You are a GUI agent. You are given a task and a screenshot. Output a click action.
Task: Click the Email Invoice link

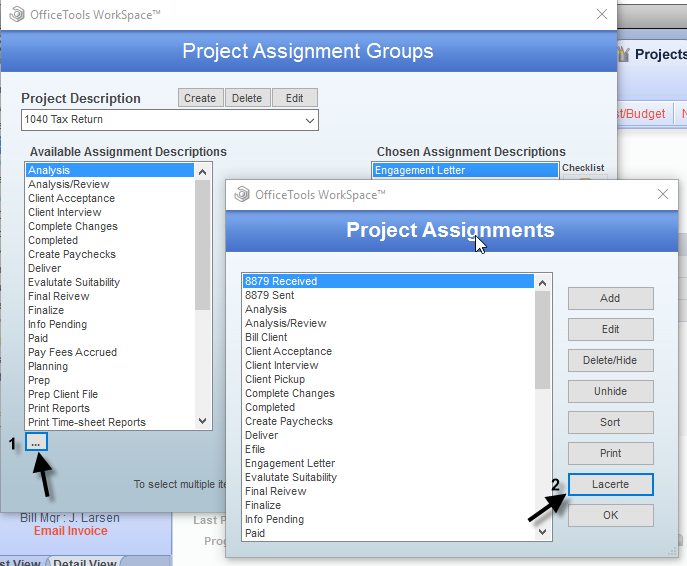click(71, 531)
